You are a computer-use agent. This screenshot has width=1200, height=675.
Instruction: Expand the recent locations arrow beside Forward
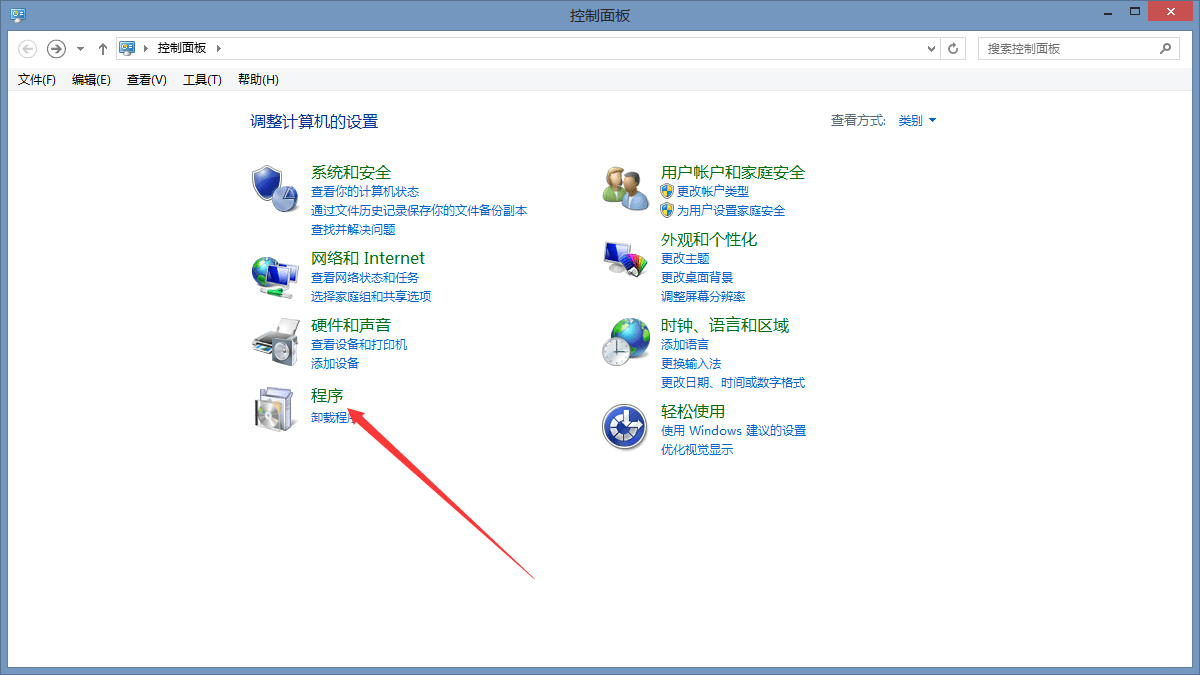tap(80, 48)
